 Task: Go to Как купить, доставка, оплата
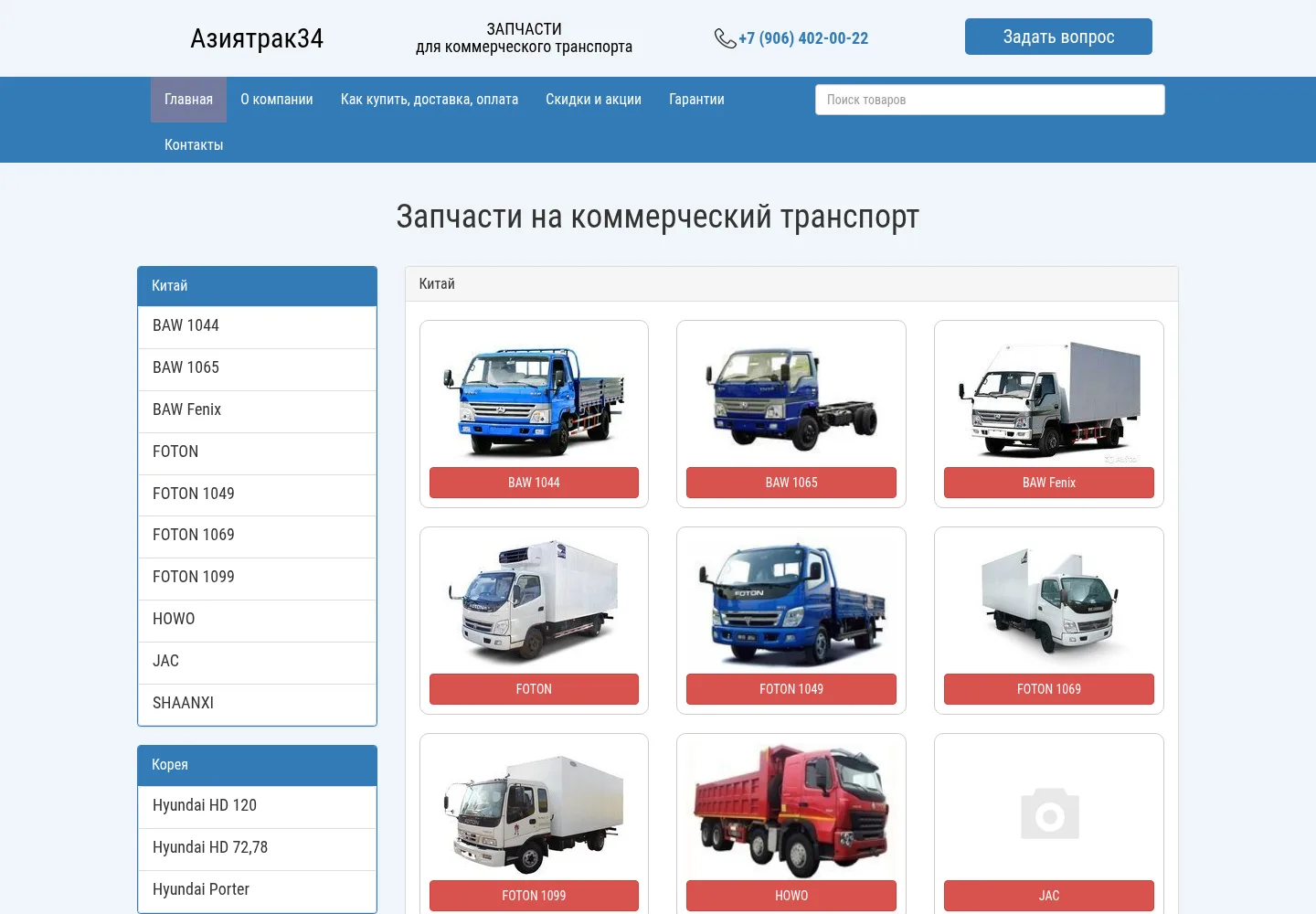[430, 100]
